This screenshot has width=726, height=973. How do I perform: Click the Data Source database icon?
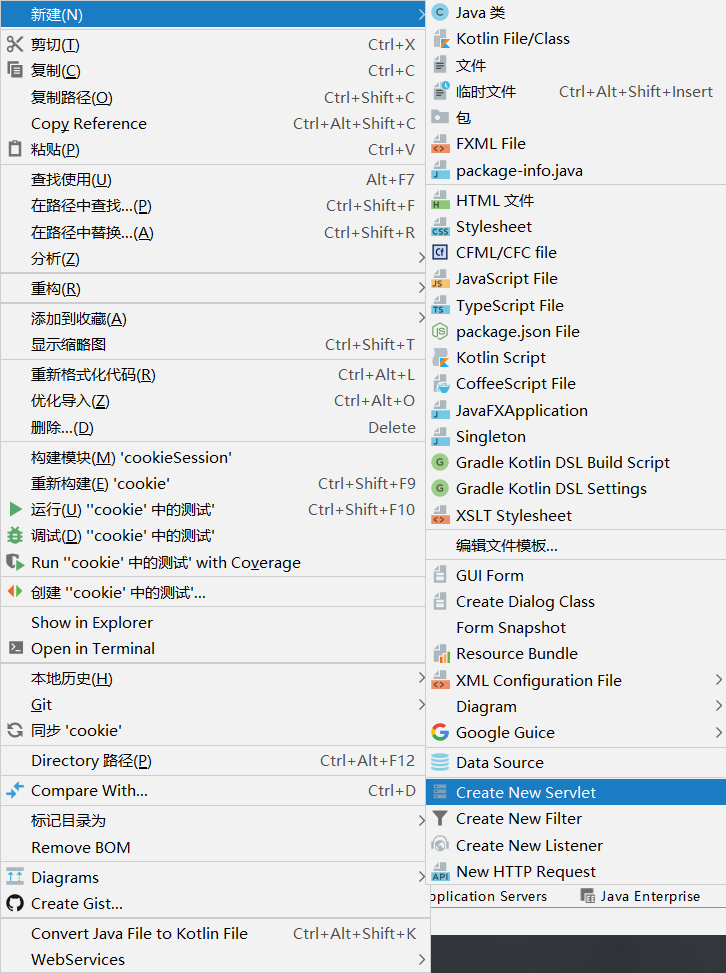coord(440,762)
